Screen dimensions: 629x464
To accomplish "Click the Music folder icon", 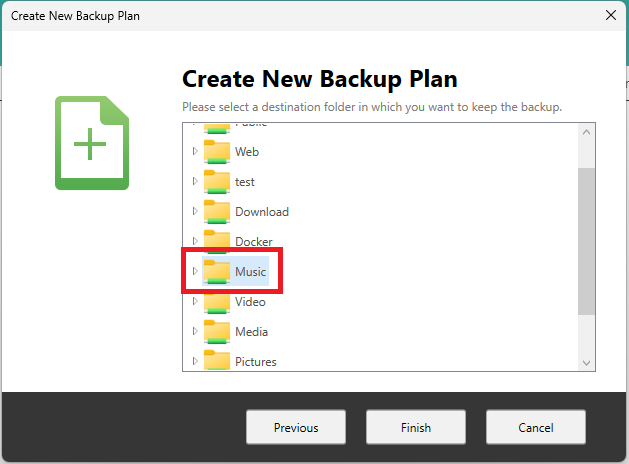I will click(217, 272).
